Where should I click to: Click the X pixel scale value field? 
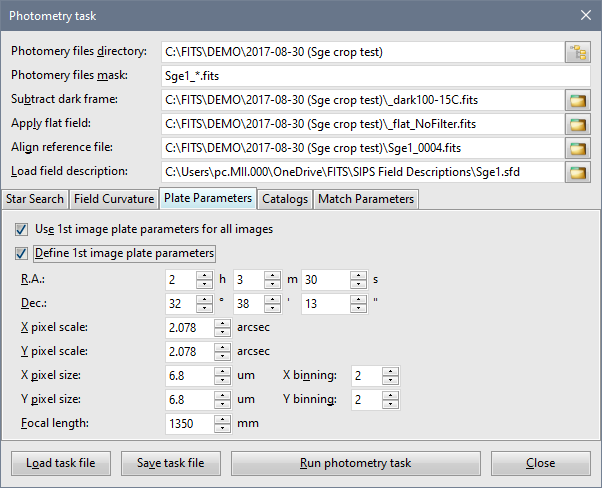(190, 328)
